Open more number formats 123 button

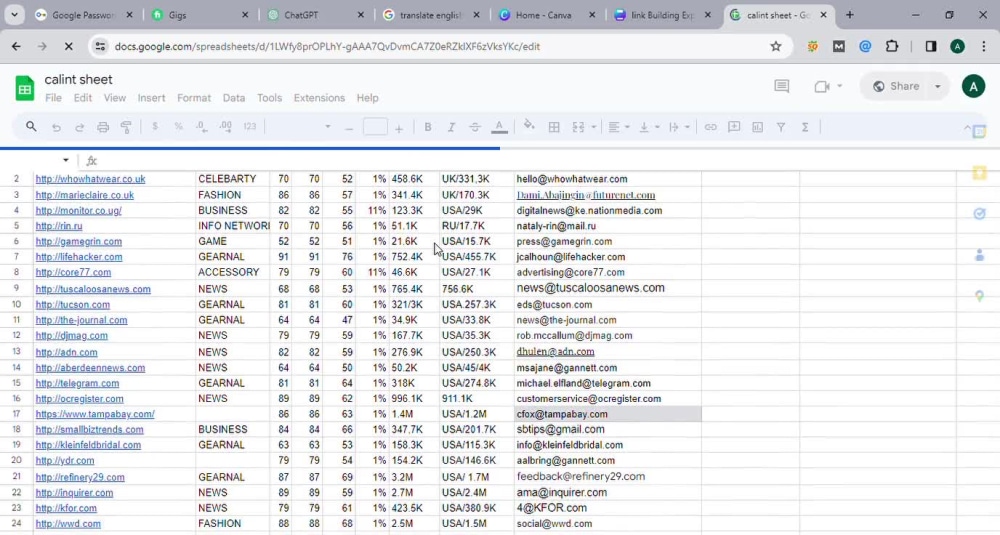click(250, 127)
